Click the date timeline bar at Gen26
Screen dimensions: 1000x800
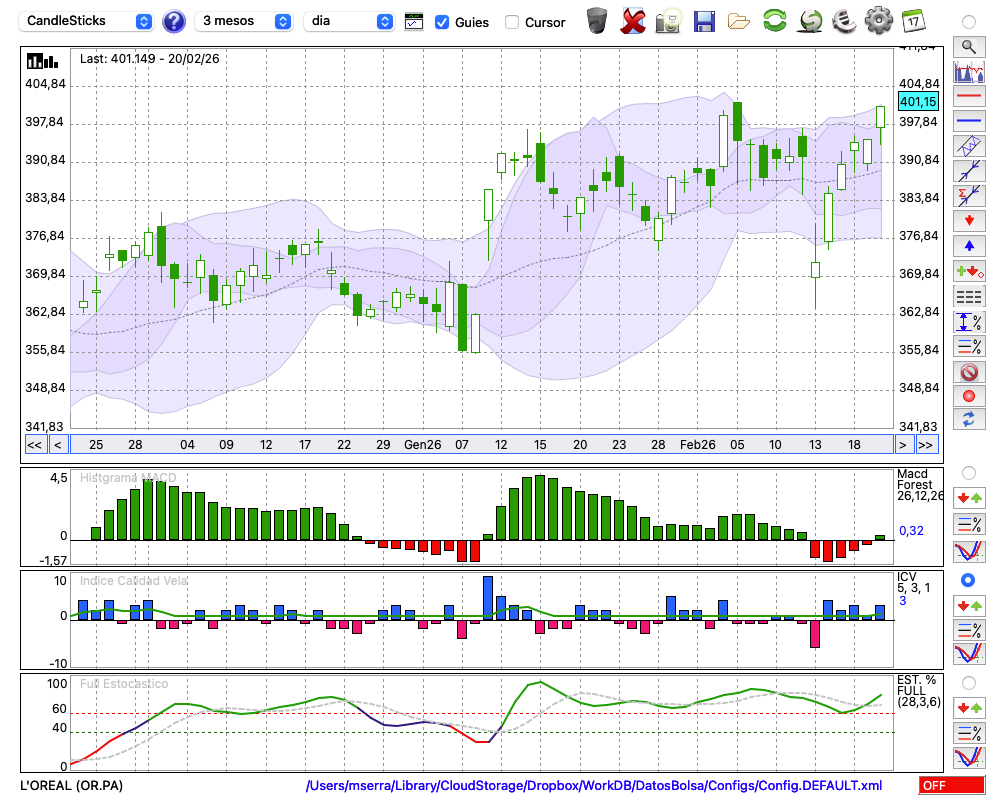pyautogui.click(x=422, y=444)
